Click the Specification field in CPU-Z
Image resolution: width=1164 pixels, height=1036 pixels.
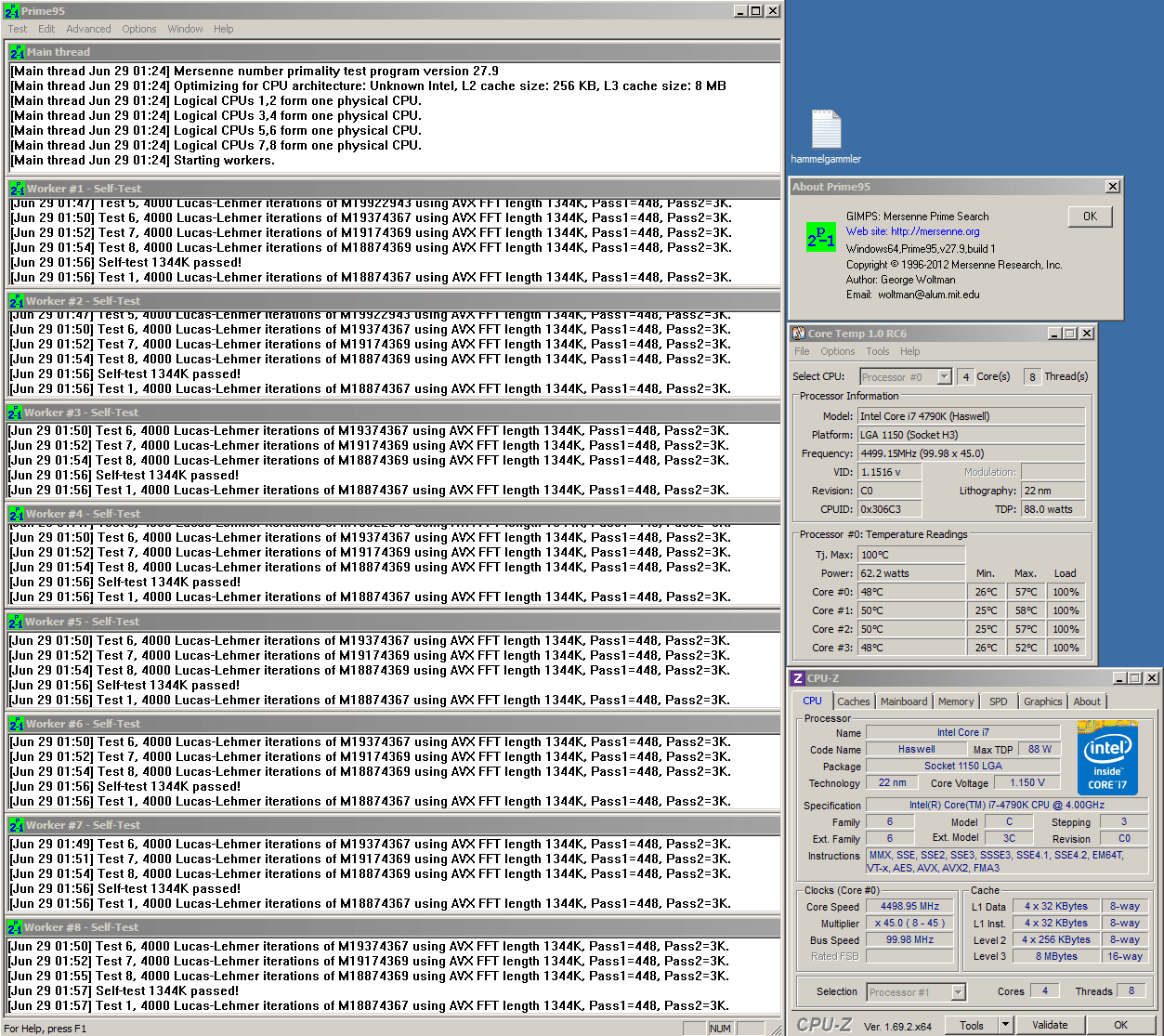1007,805
